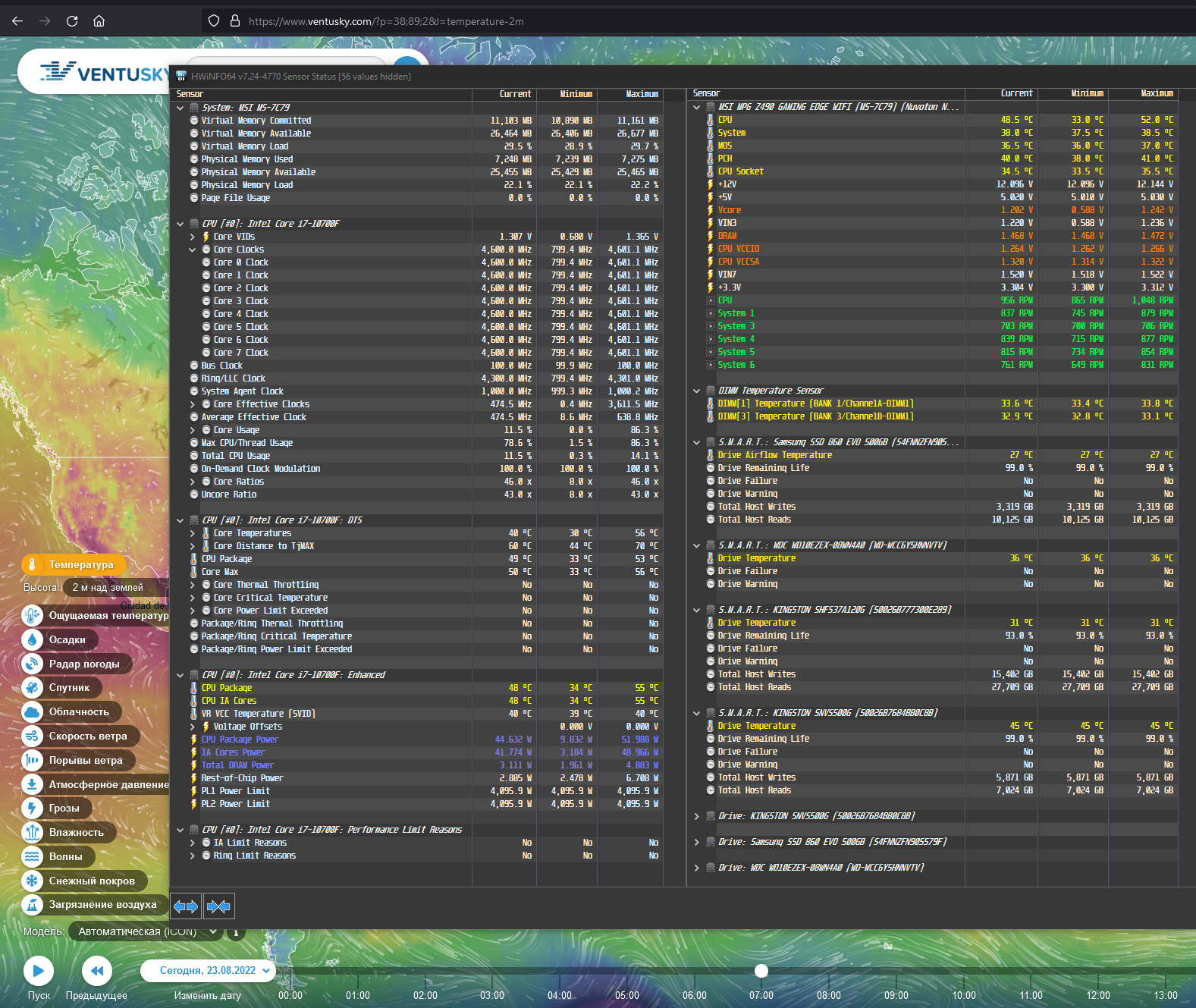
Task: Select the Physical Memory Load row
Action: [417, 185]
